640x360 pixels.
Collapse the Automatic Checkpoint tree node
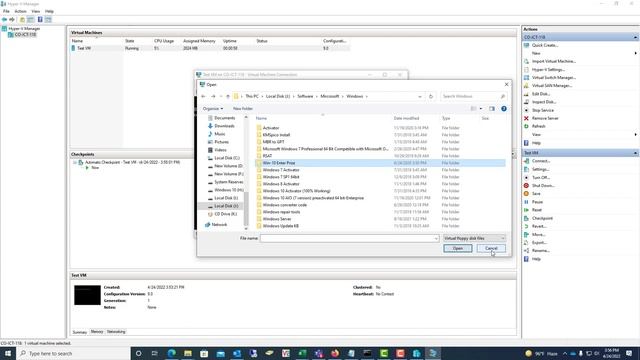(x=75, y=162)
